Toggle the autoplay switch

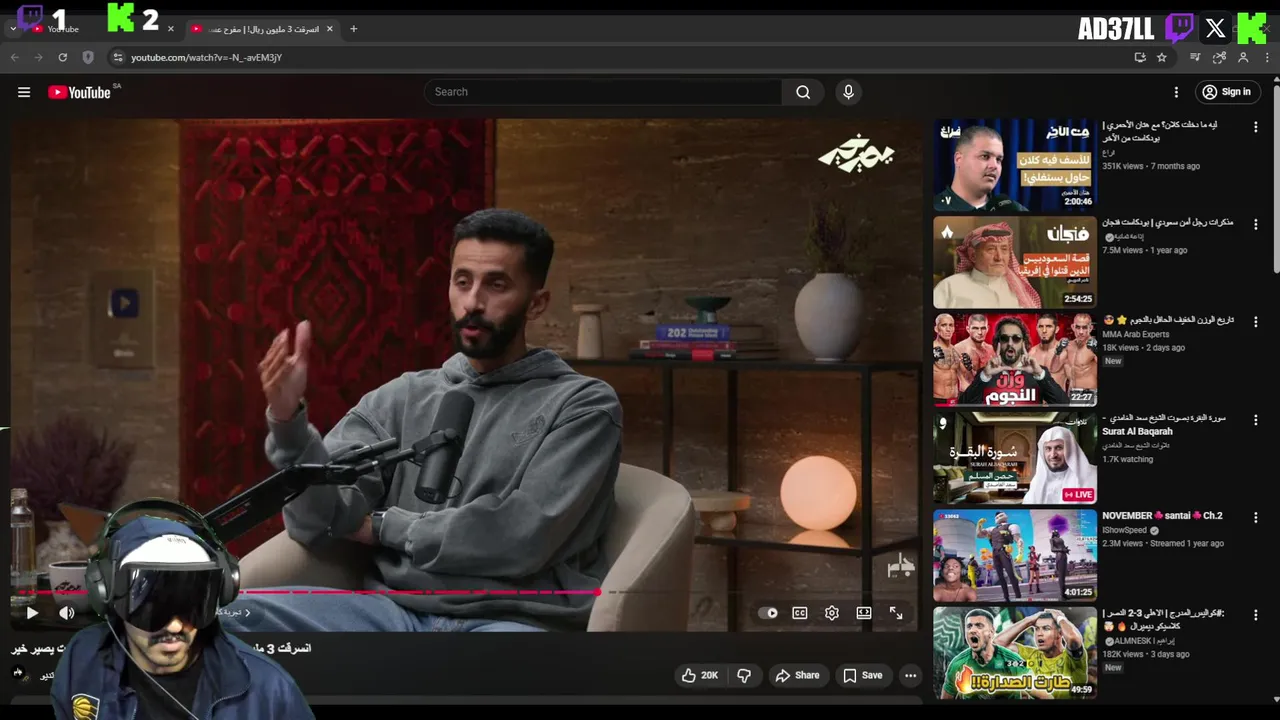[768, 613]
